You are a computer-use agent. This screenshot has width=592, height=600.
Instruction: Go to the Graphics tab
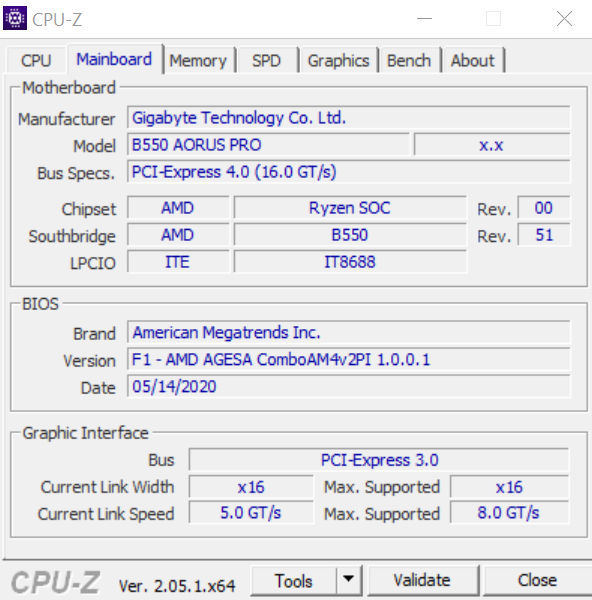338,60
